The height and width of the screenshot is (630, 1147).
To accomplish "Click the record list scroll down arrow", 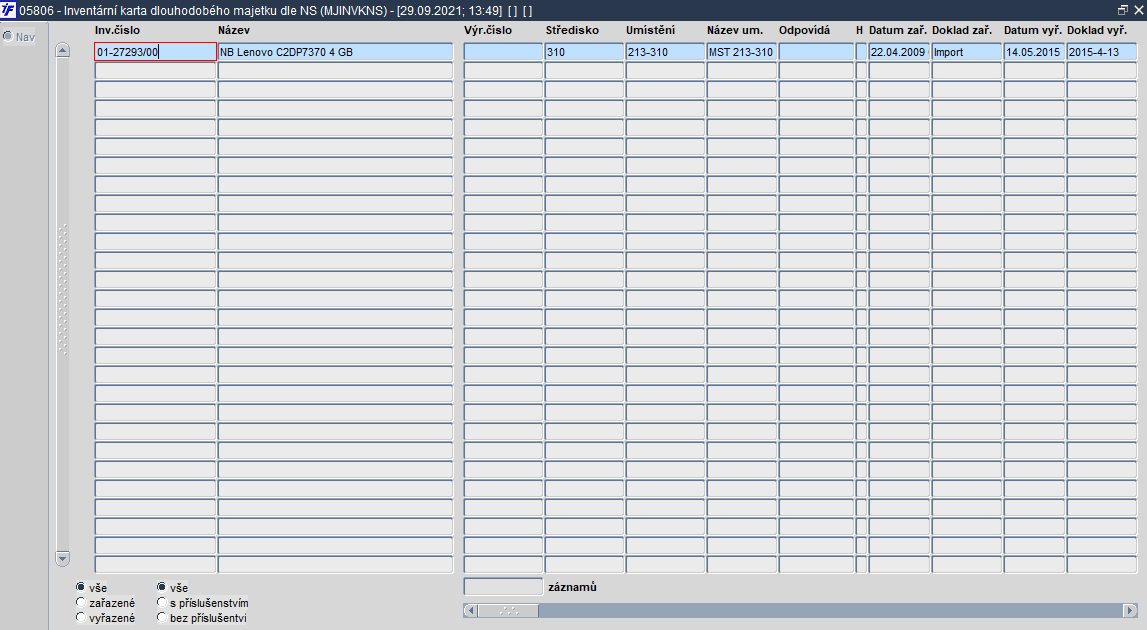I will point(63,559).
